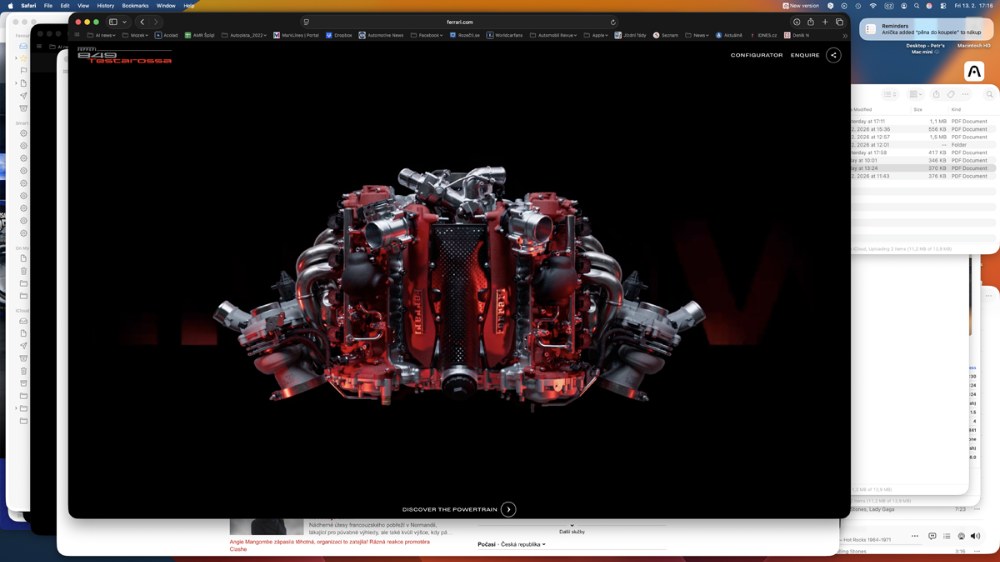The width and height of the screenshot is (1000, 562).
Task: Click the 849 Testarossa logo
Action: (124, 56)
